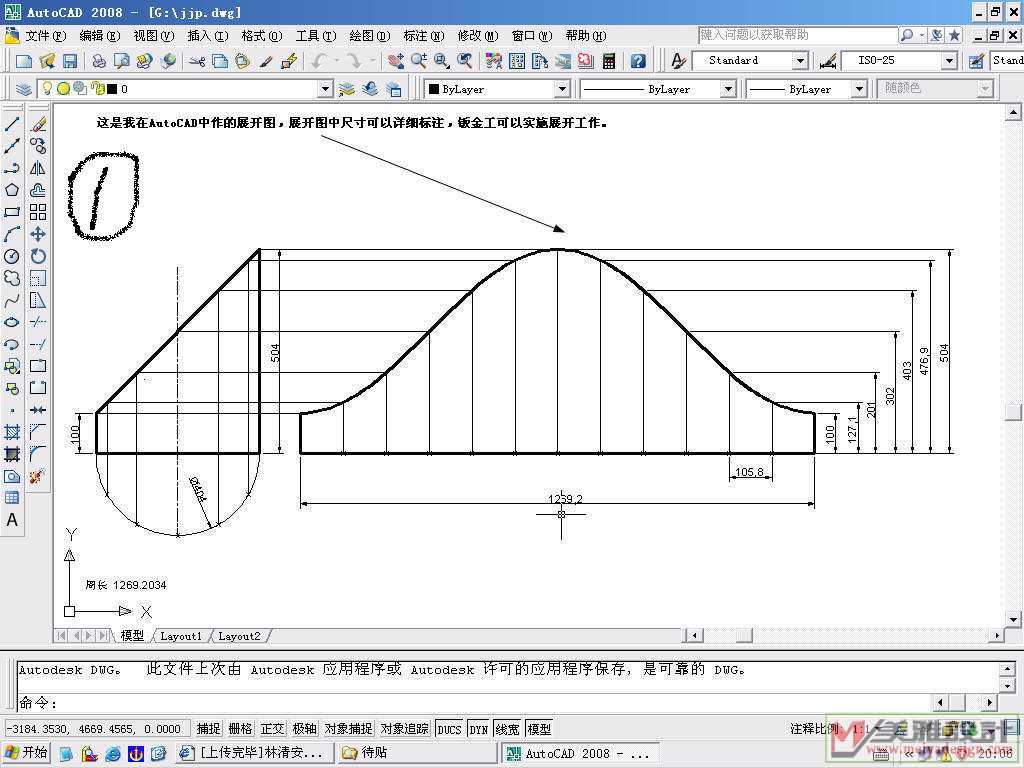Select the Ellipse draw tool
This screenshot has width=1024, height=768.
[x=12, y=322]
